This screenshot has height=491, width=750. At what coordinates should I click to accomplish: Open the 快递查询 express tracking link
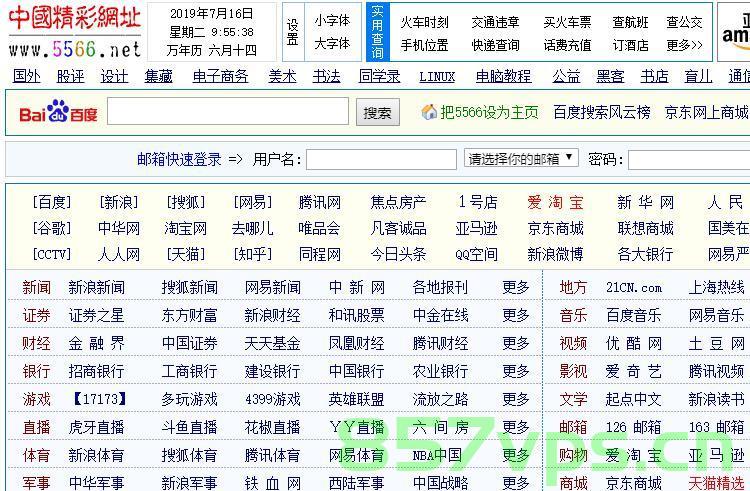coord(495,45)
